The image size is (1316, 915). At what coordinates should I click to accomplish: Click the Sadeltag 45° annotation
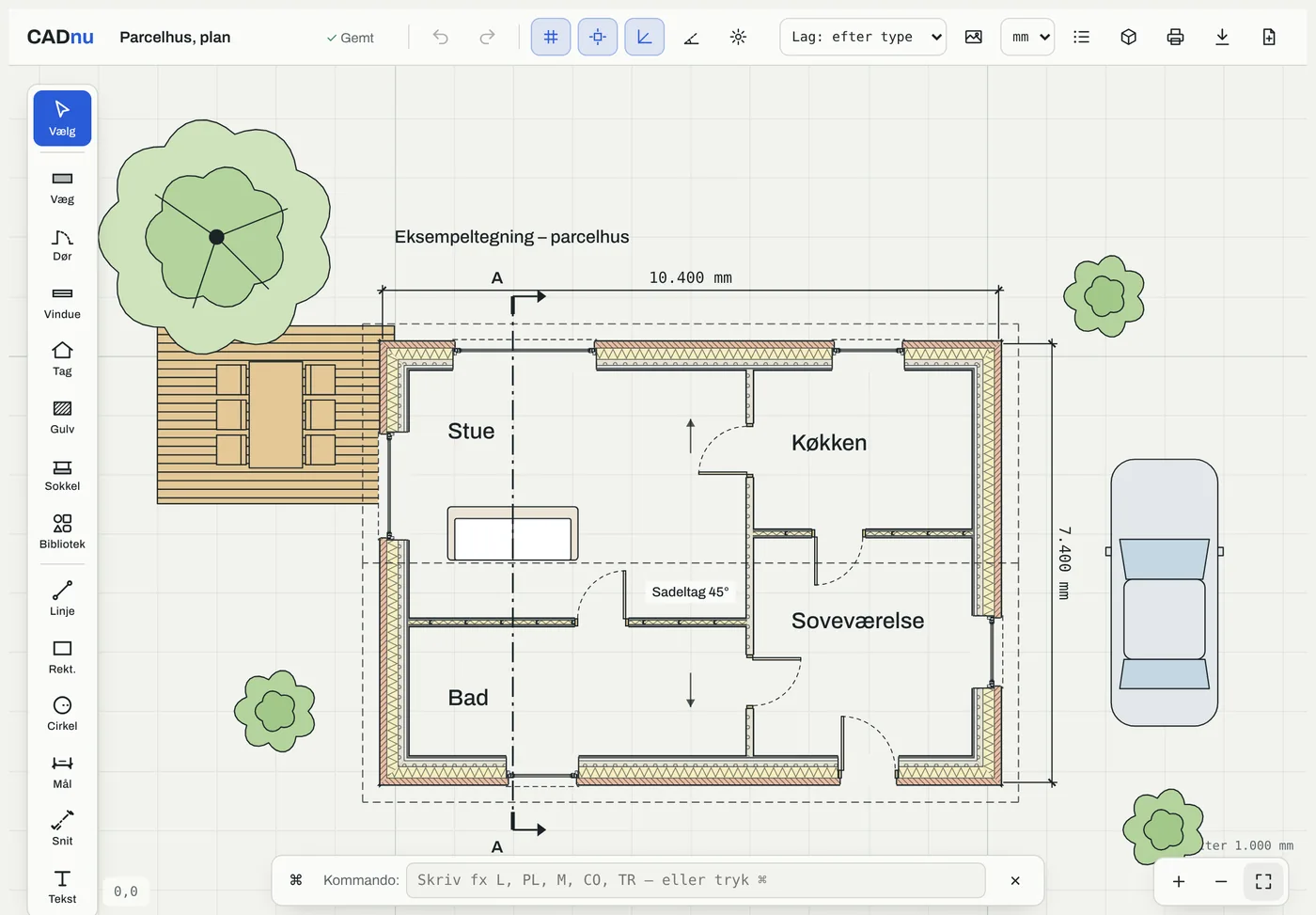[x=690, y=592]
